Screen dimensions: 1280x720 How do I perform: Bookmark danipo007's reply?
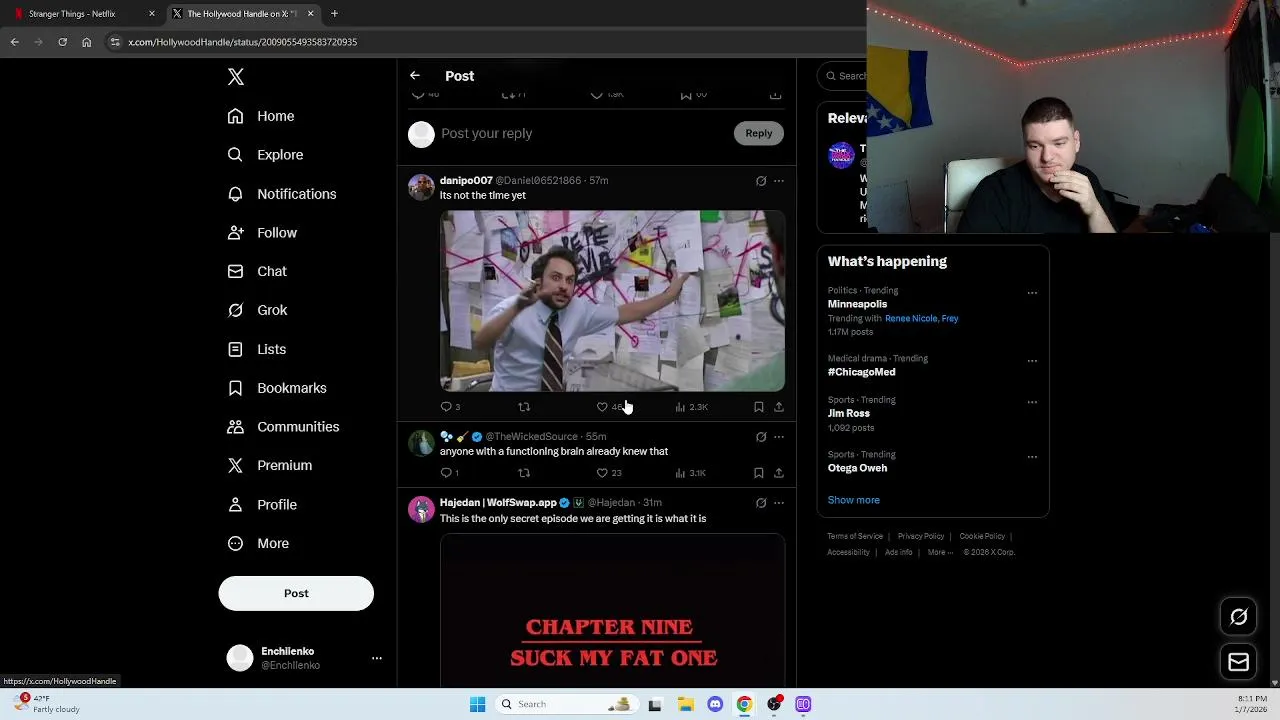[x=758, y=407]
